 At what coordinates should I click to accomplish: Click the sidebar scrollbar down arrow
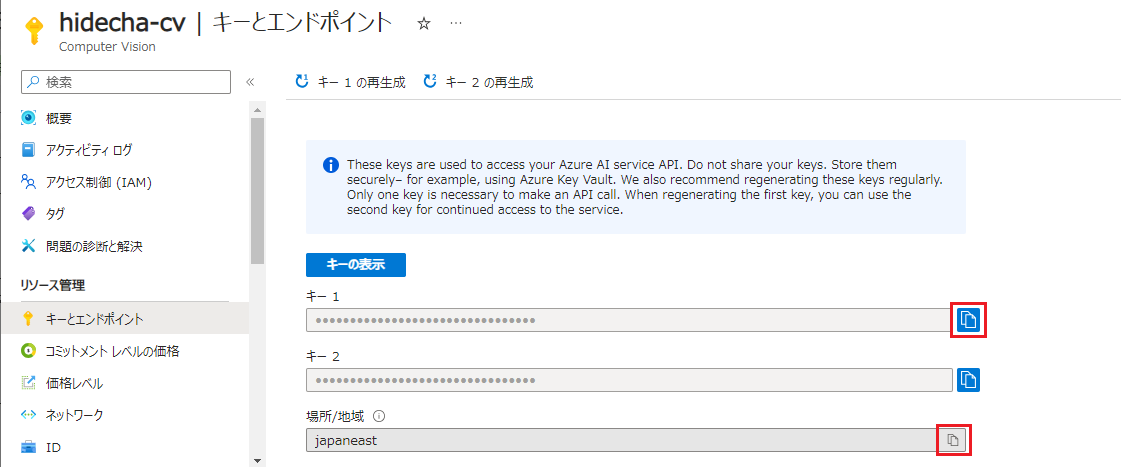tap(257, 460)
